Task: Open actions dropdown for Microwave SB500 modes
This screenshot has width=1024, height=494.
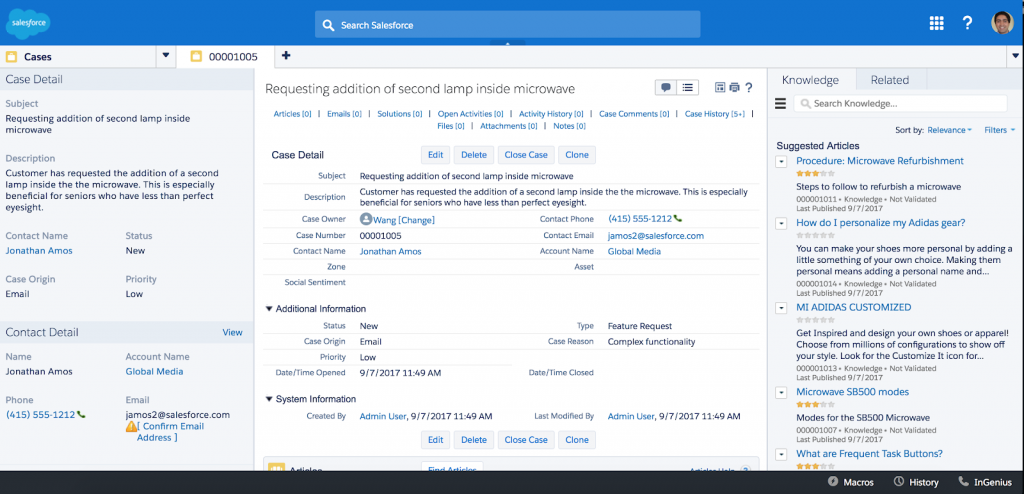Action: point(781,393)
